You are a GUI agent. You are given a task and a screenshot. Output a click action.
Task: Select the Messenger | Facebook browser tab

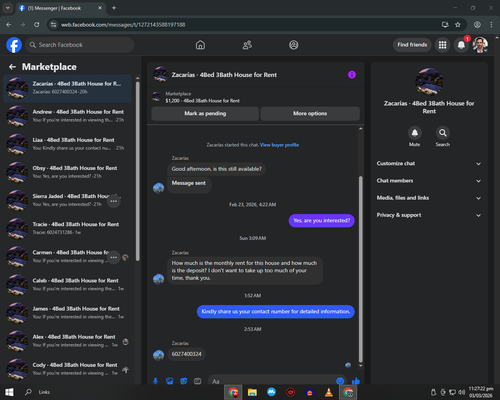[x=60, y=8]
